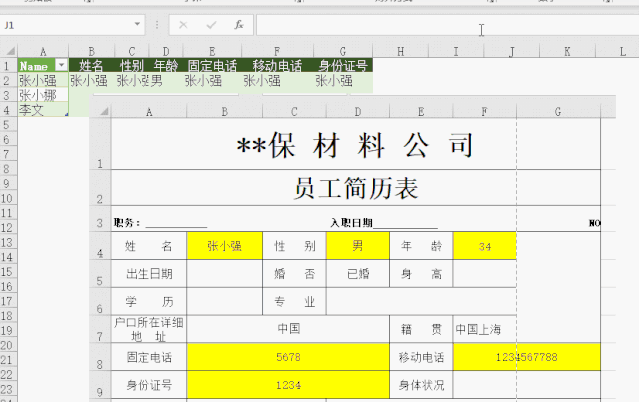
Task: Click the 学历 label cell
Action: pos(149,301)
